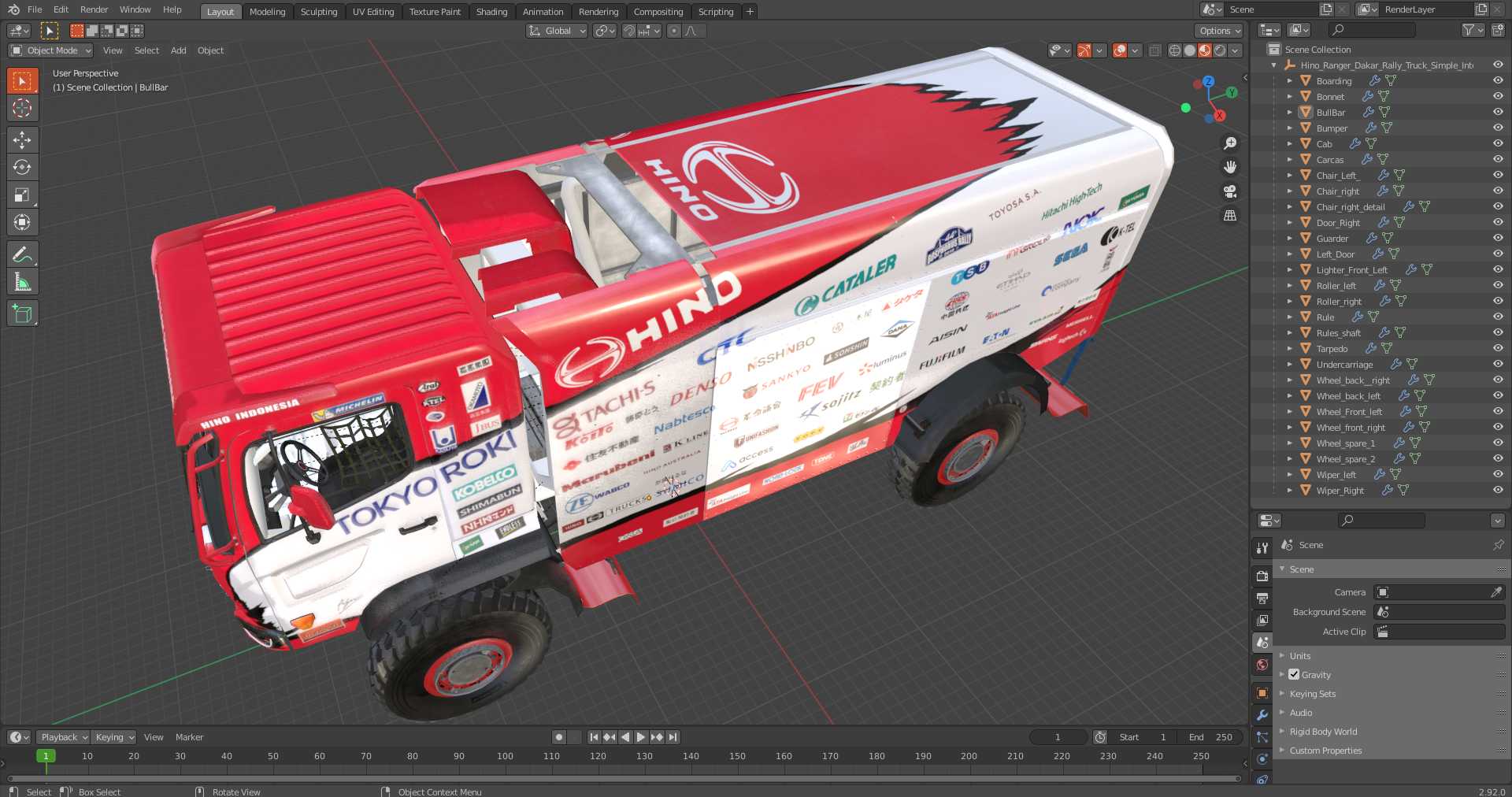Jump to the start frame
This screenshot has height=797, width=1512.
pyautogui.click(x=594, y=737)
